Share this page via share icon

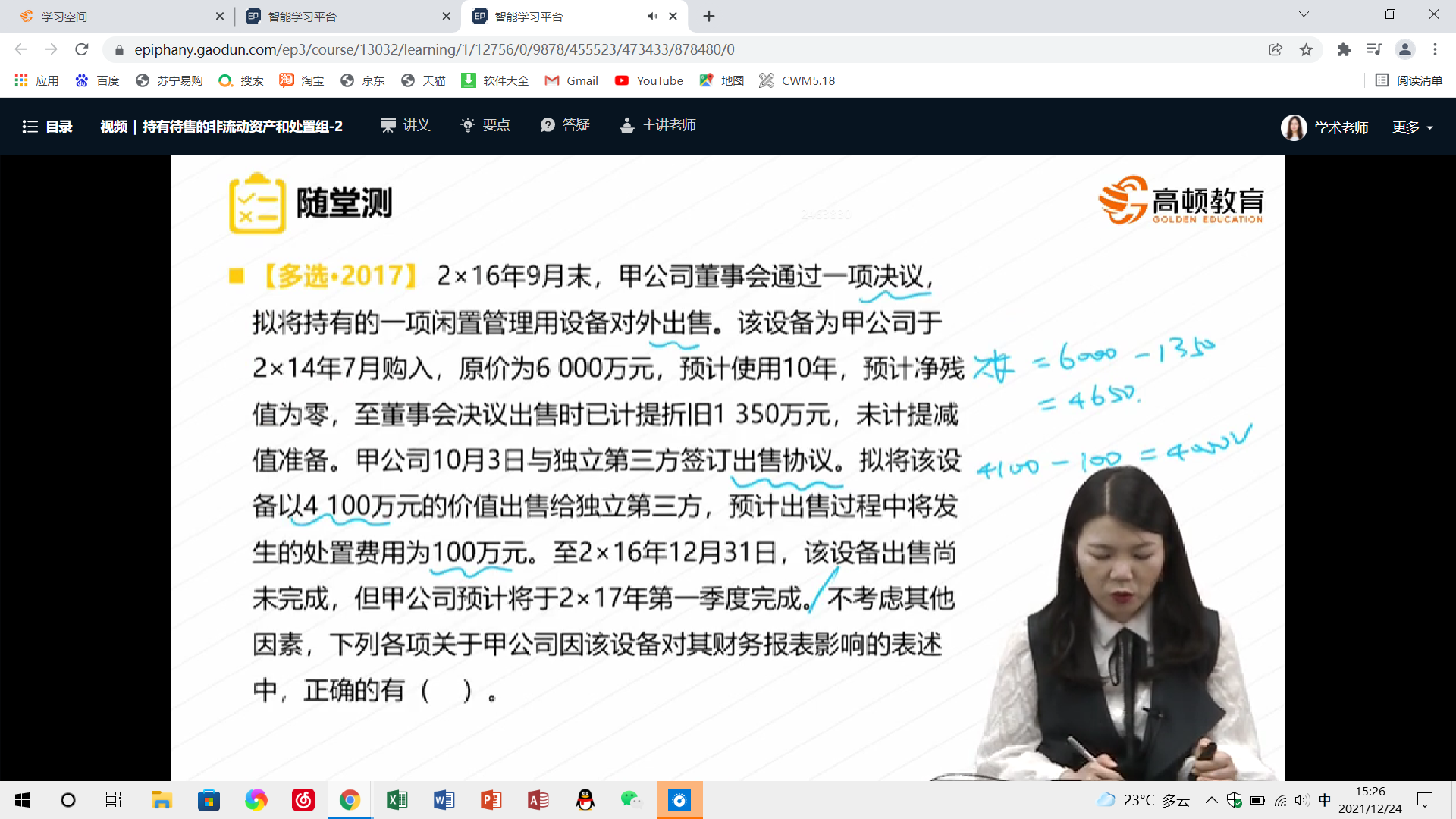click(x=1276, y=49)
